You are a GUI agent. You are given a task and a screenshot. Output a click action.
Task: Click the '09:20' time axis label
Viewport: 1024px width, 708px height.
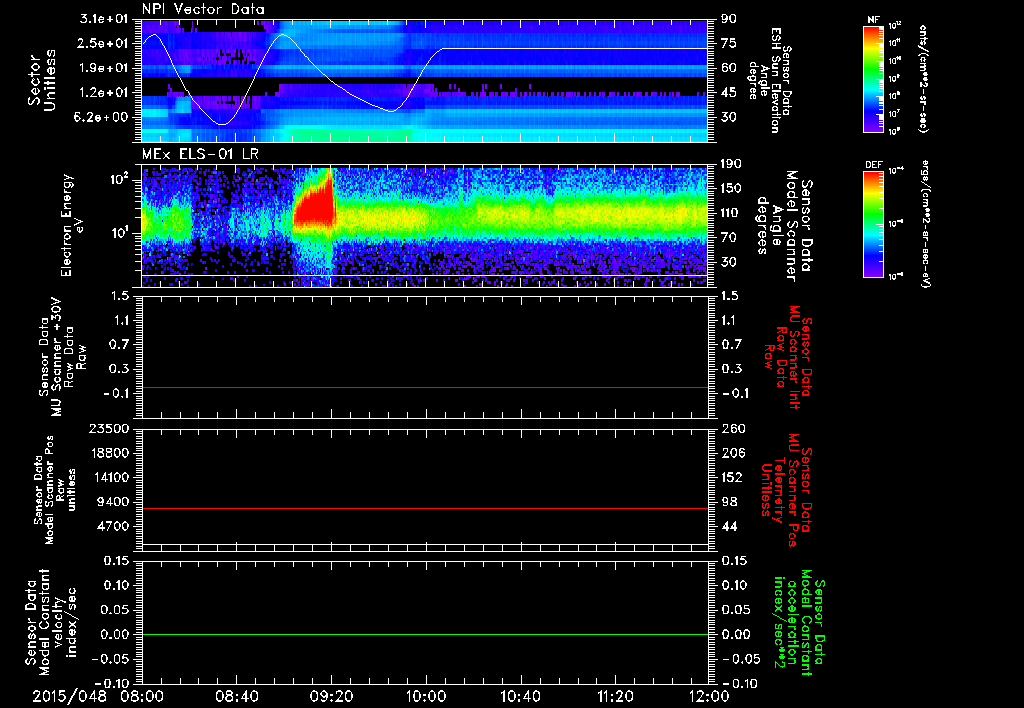point(331,696)
